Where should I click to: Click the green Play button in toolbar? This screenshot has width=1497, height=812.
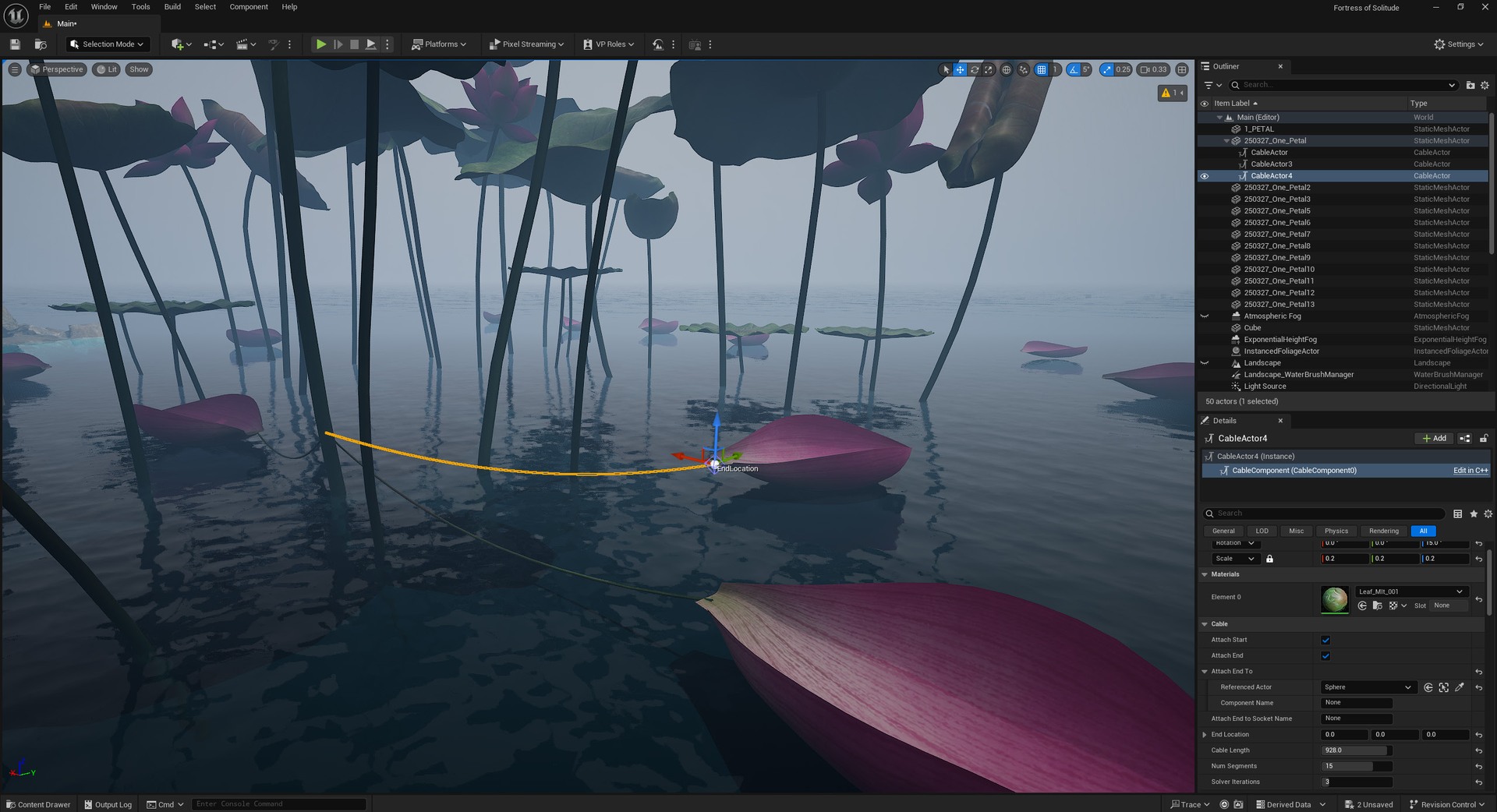point(320,44)
